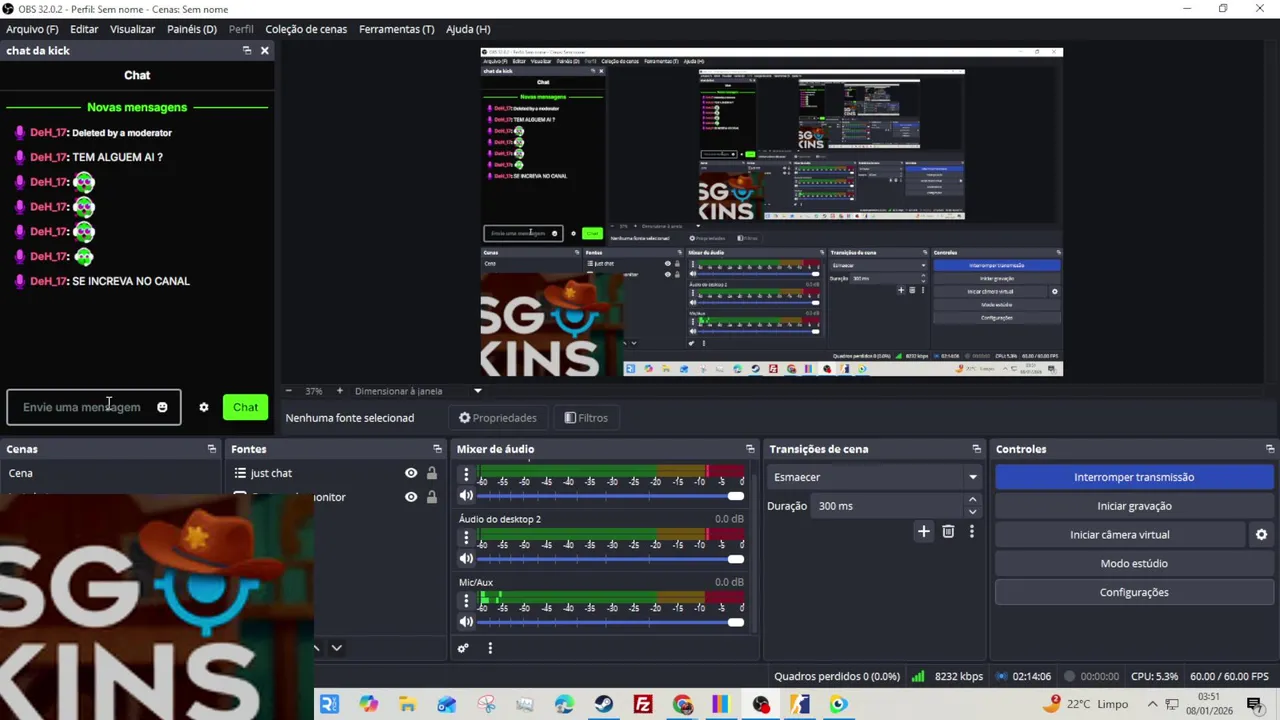Undock the Fontes panel
This screenshot has height=720, width=1280.
point(437,449)
